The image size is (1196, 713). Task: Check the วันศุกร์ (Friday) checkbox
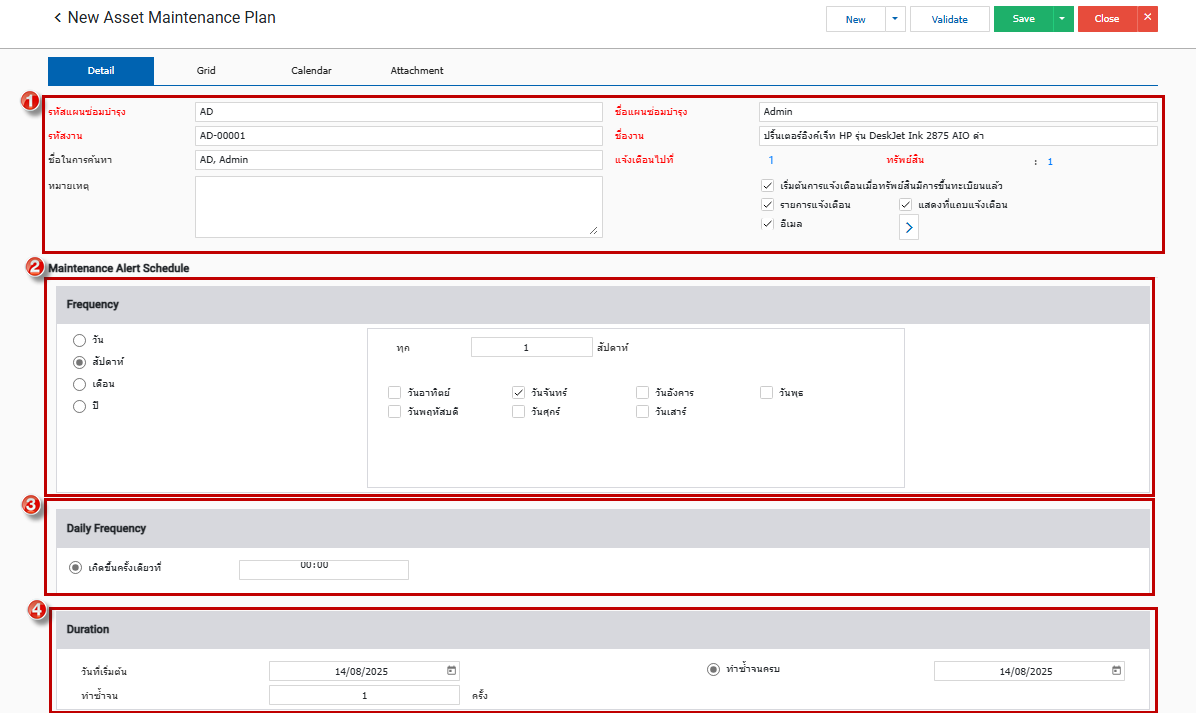pos(519,411)
